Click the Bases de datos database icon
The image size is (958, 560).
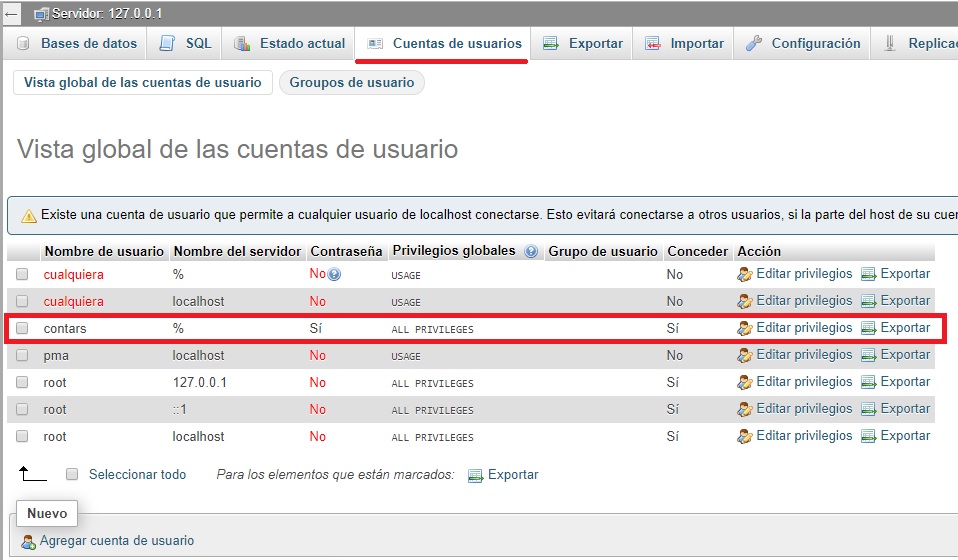coord(23,44)
